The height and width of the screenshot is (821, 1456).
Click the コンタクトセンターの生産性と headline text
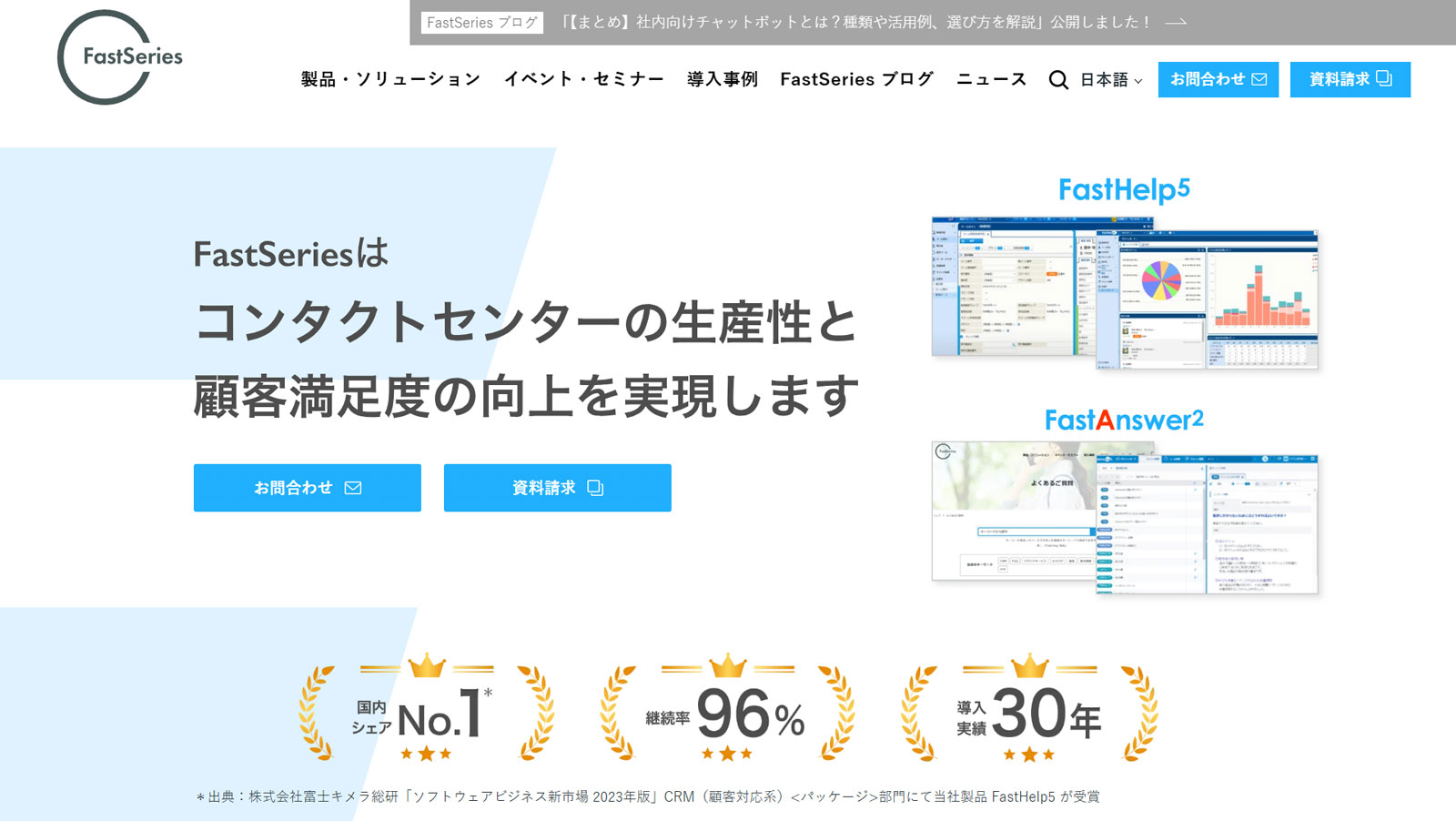(x=526, y=322)
